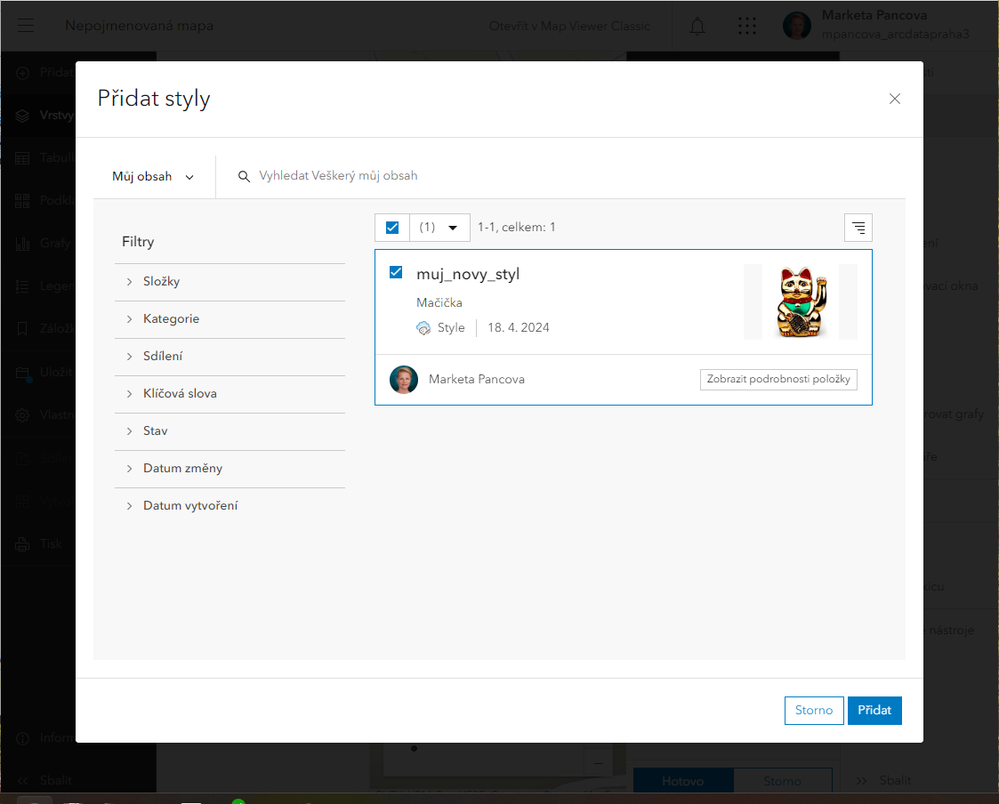The image size is (999, 804).
Task: Click the hamburger menu icon
Action: coord(26,26)
